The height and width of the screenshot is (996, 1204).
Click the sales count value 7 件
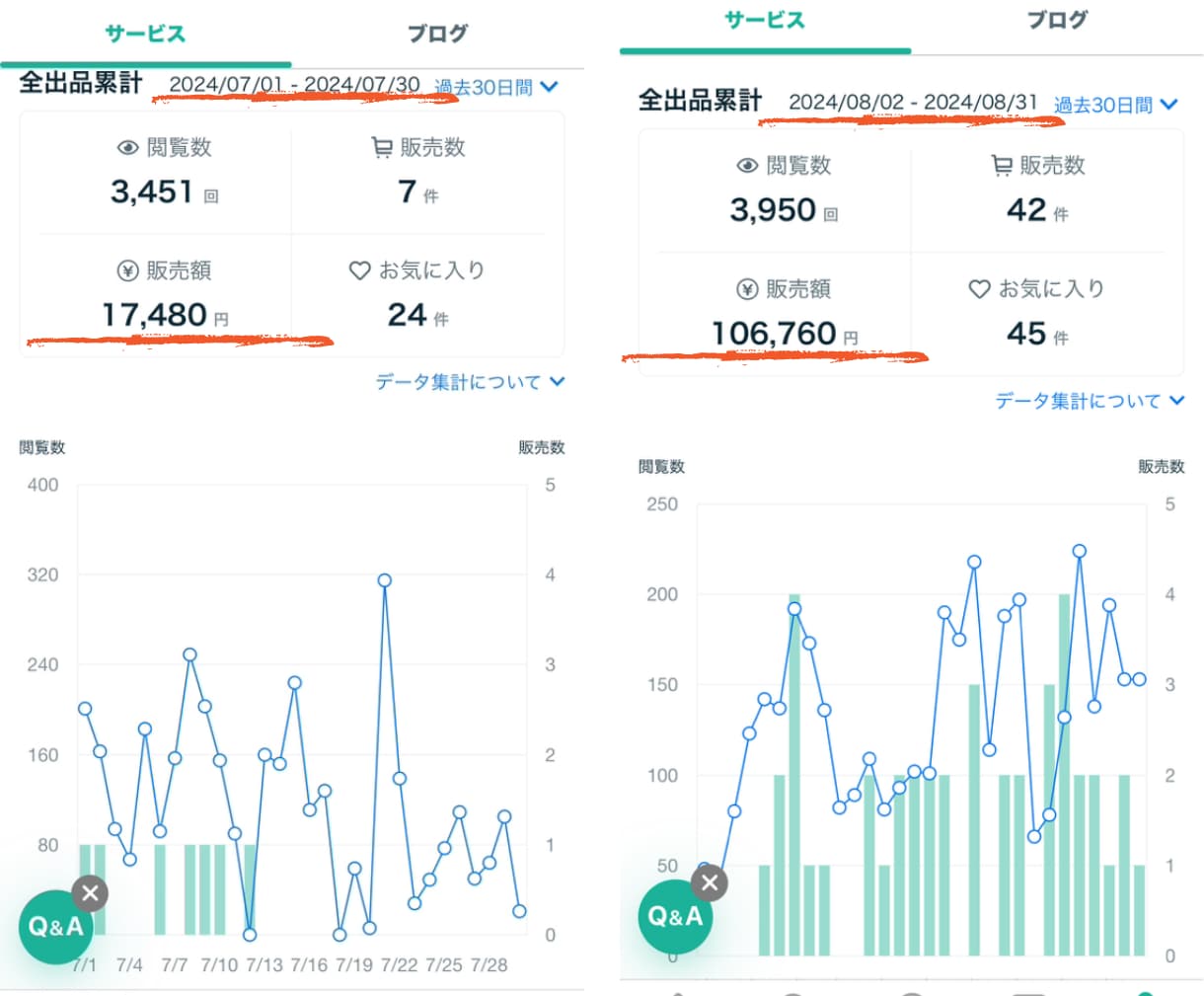click(x=418, y=192)
